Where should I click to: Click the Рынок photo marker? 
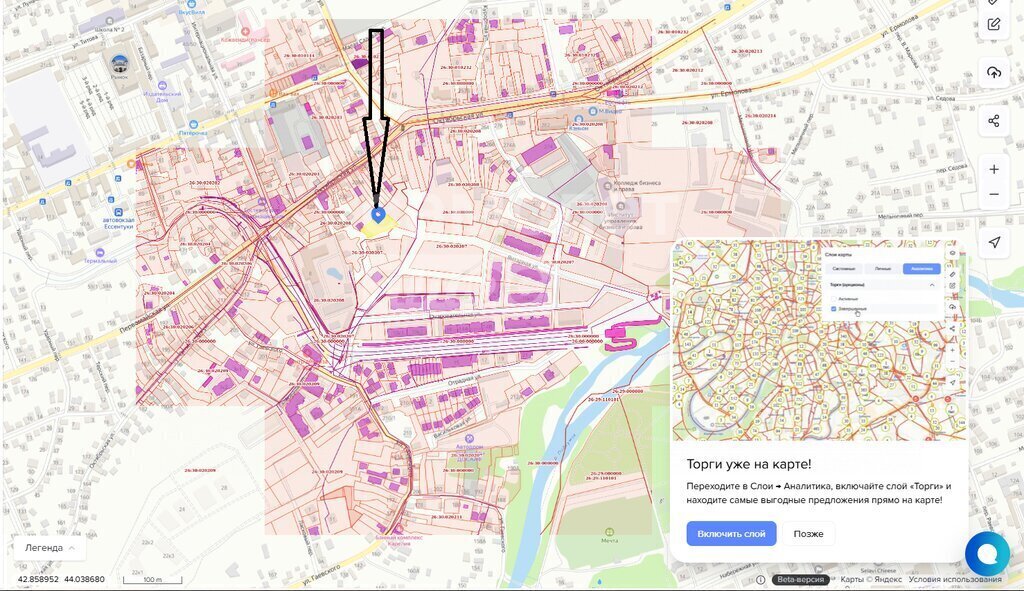point(120,63)
